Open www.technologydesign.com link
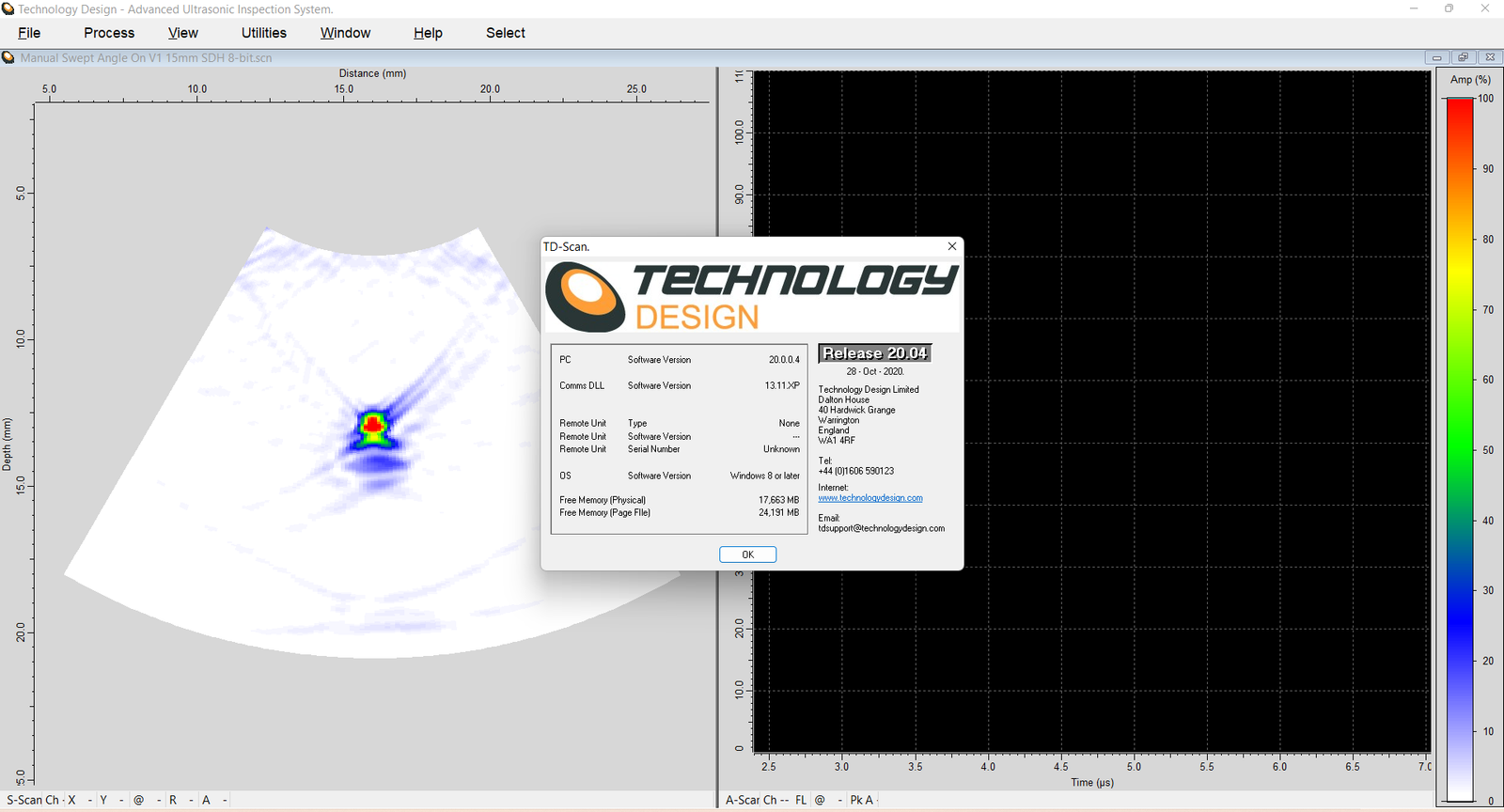Image resolution: width=1504 pixels, height=812 pixels. (870, 498)
